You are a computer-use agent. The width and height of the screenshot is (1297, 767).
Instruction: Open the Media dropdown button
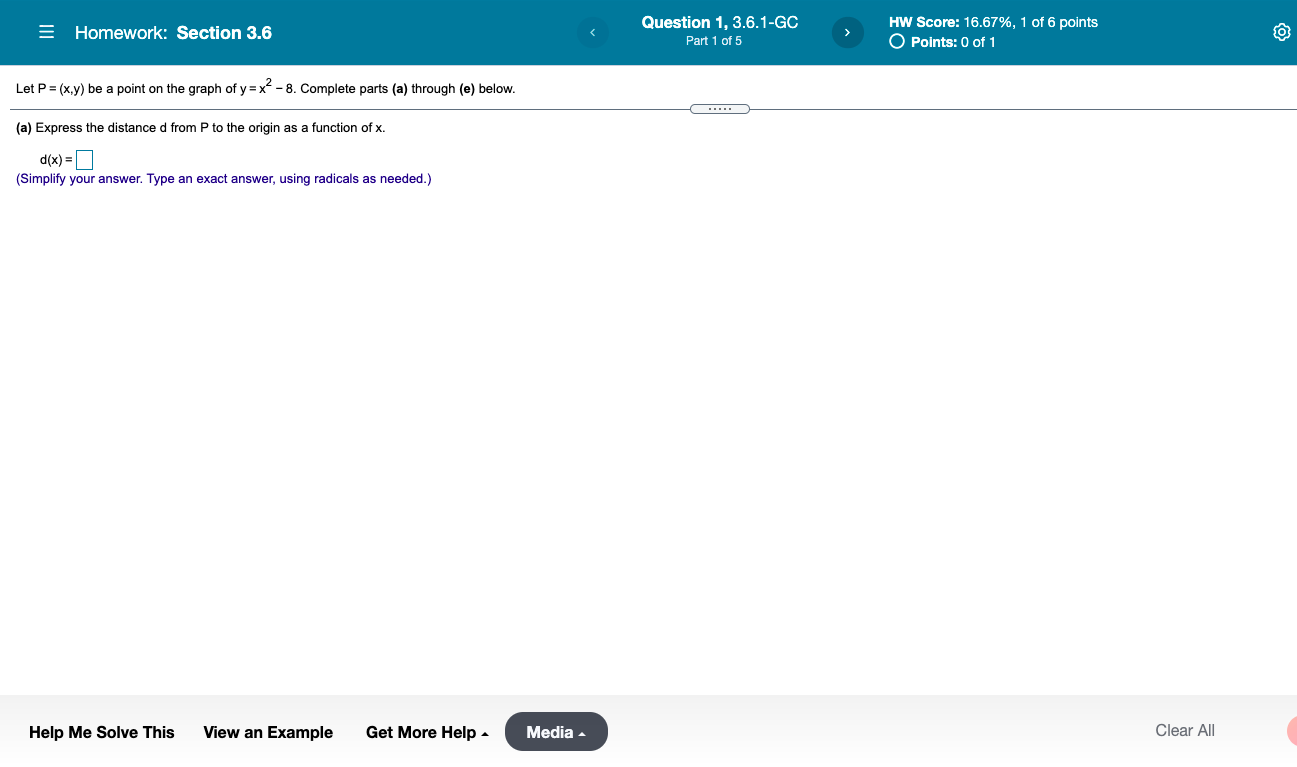coord(556,732)
